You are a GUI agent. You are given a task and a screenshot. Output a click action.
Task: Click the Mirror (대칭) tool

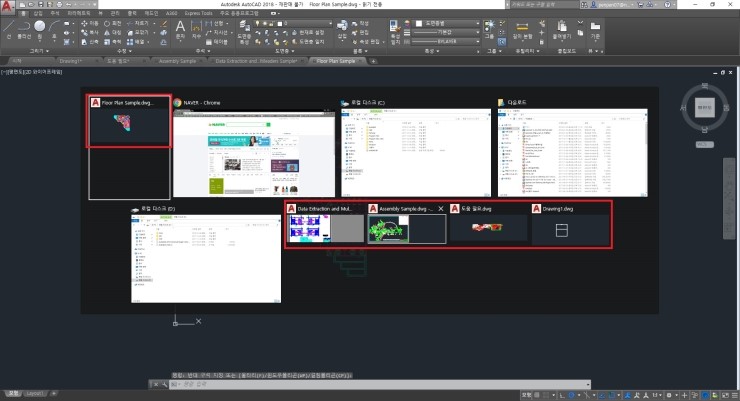[112, 33]
